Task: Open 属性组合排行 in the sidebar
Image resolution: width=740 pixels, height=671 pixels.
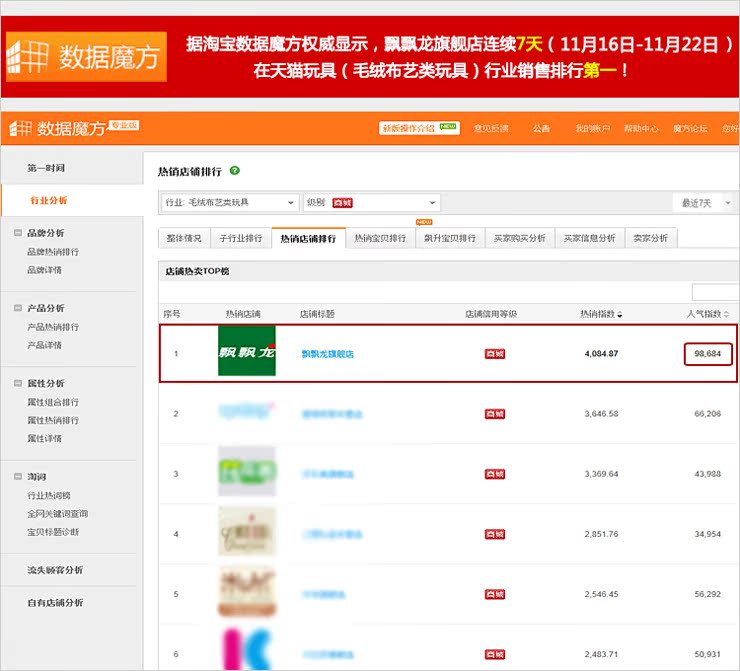Action: 53,402
